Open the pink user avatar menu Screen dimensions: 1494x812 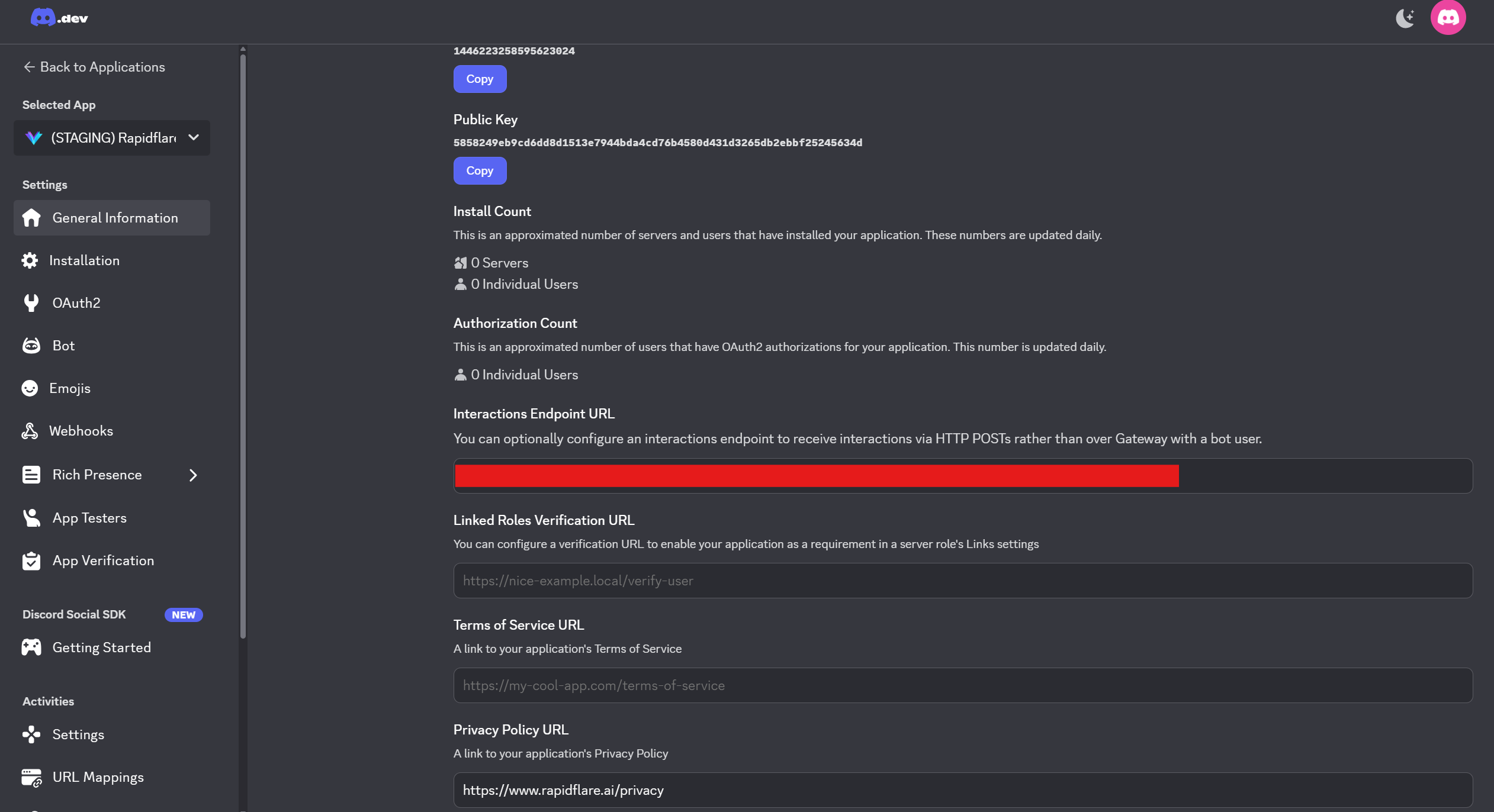[x=1448, y=18]
